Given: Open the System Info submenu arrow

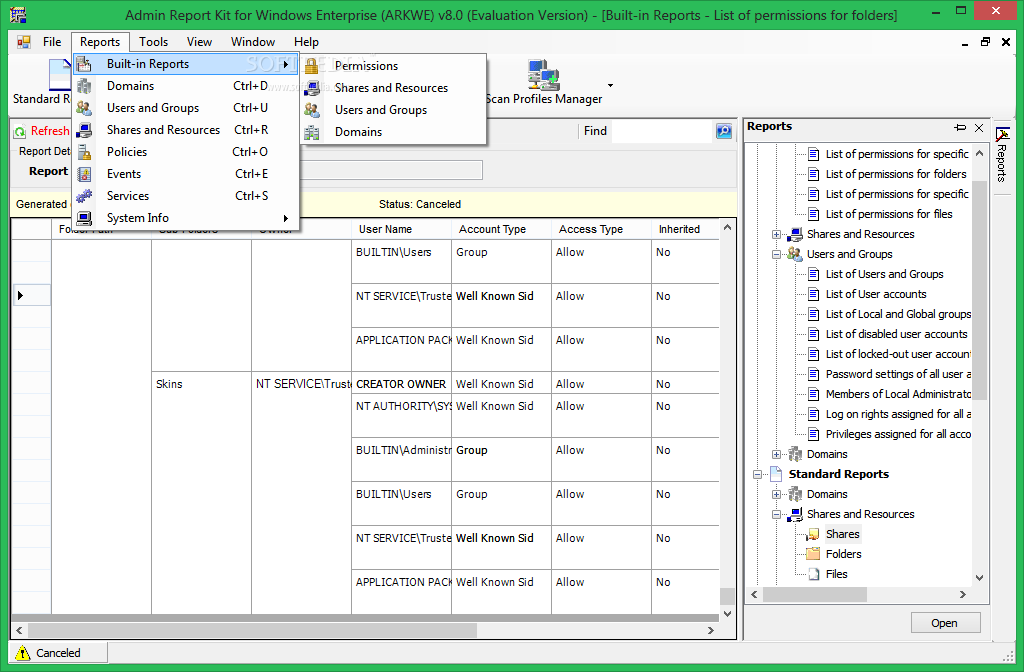Looking at the screenshot, I should [286, 218].
